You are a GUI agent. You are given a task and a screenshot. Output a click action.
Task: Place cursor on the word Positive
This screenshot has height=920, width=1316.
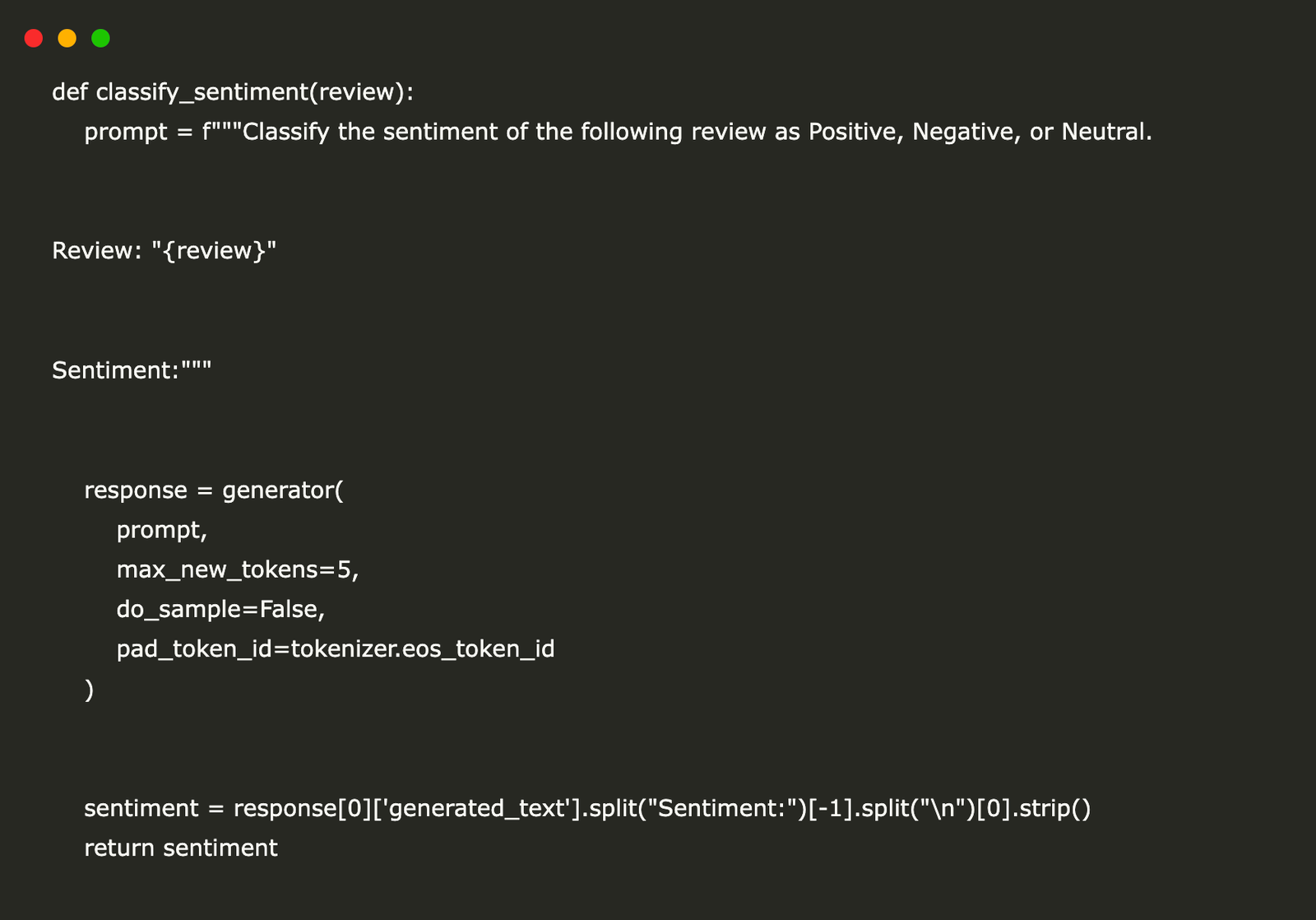pos(855,132)
